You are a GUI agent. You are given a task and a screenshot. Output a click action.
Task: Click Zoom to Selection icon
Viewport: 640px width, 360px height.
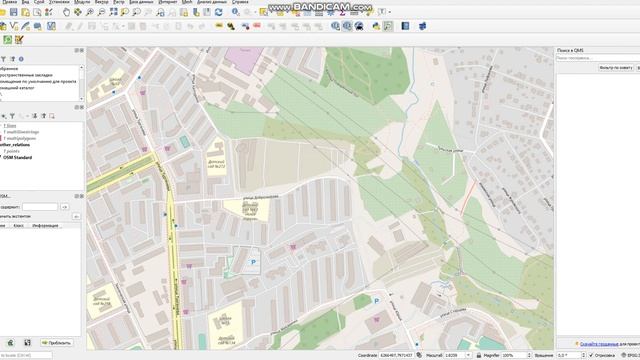(124, 12)
